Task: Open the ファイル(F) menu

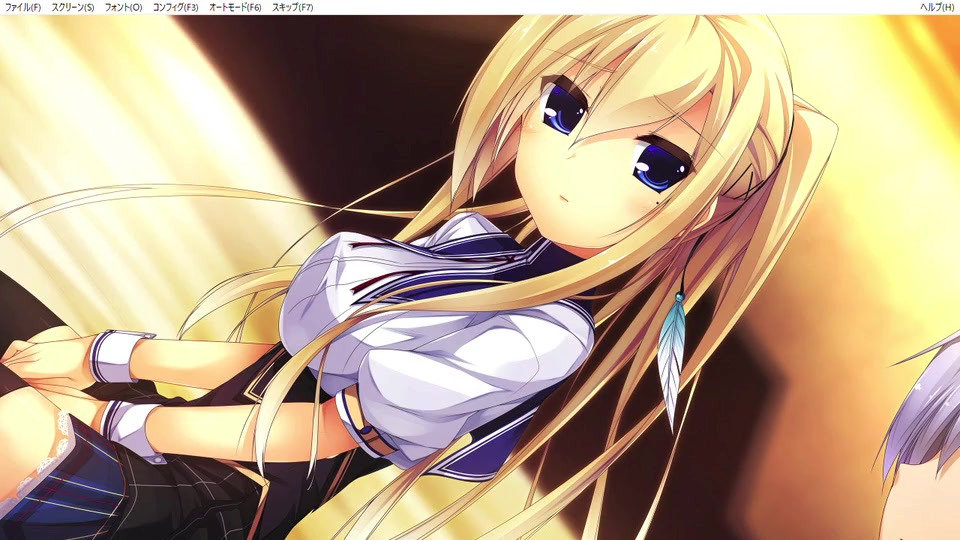Action: click(x=23, y=7)
